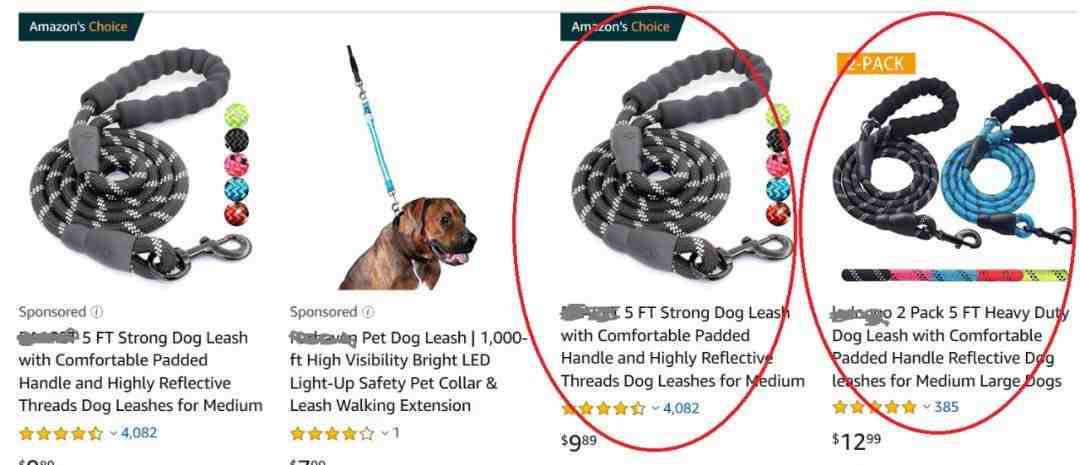Open the 4,082 reviews link in circled listing
The height and width of the screenshot is (465, 1080).
point(681,408)
